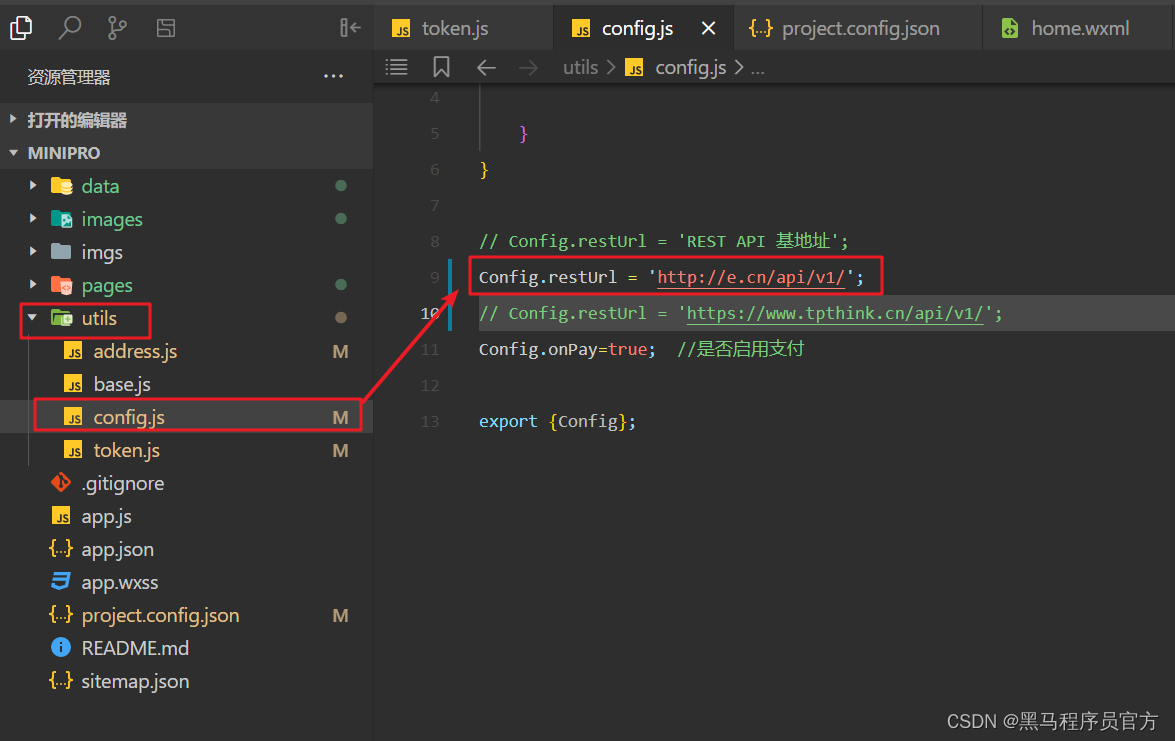Screen dimensions: 1175x741
Task: Click the folder icon next to pages
Action: coord(61,285)
